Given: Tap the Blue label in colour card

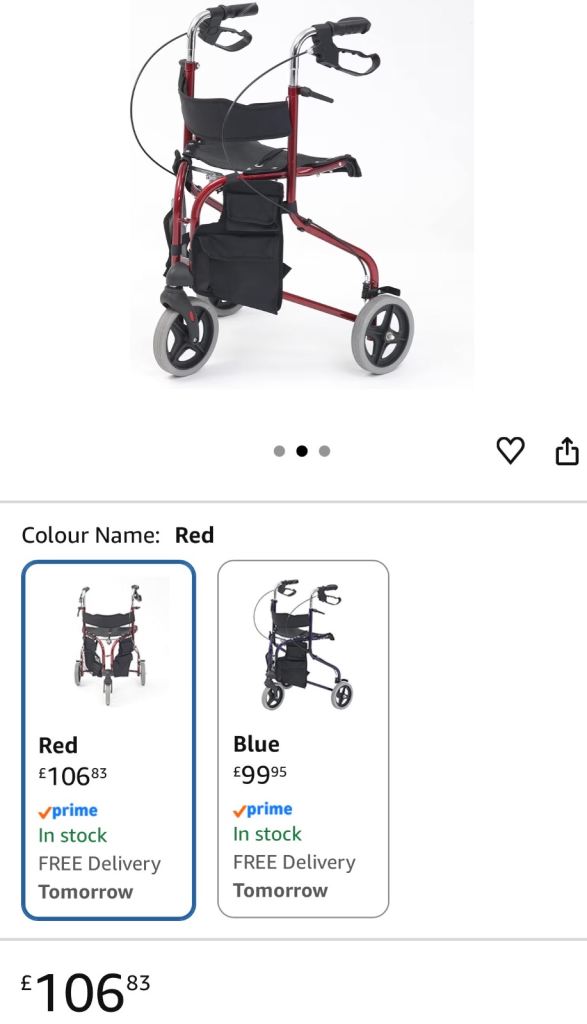Looking at the screenshot, I should [x=256, y=744].
